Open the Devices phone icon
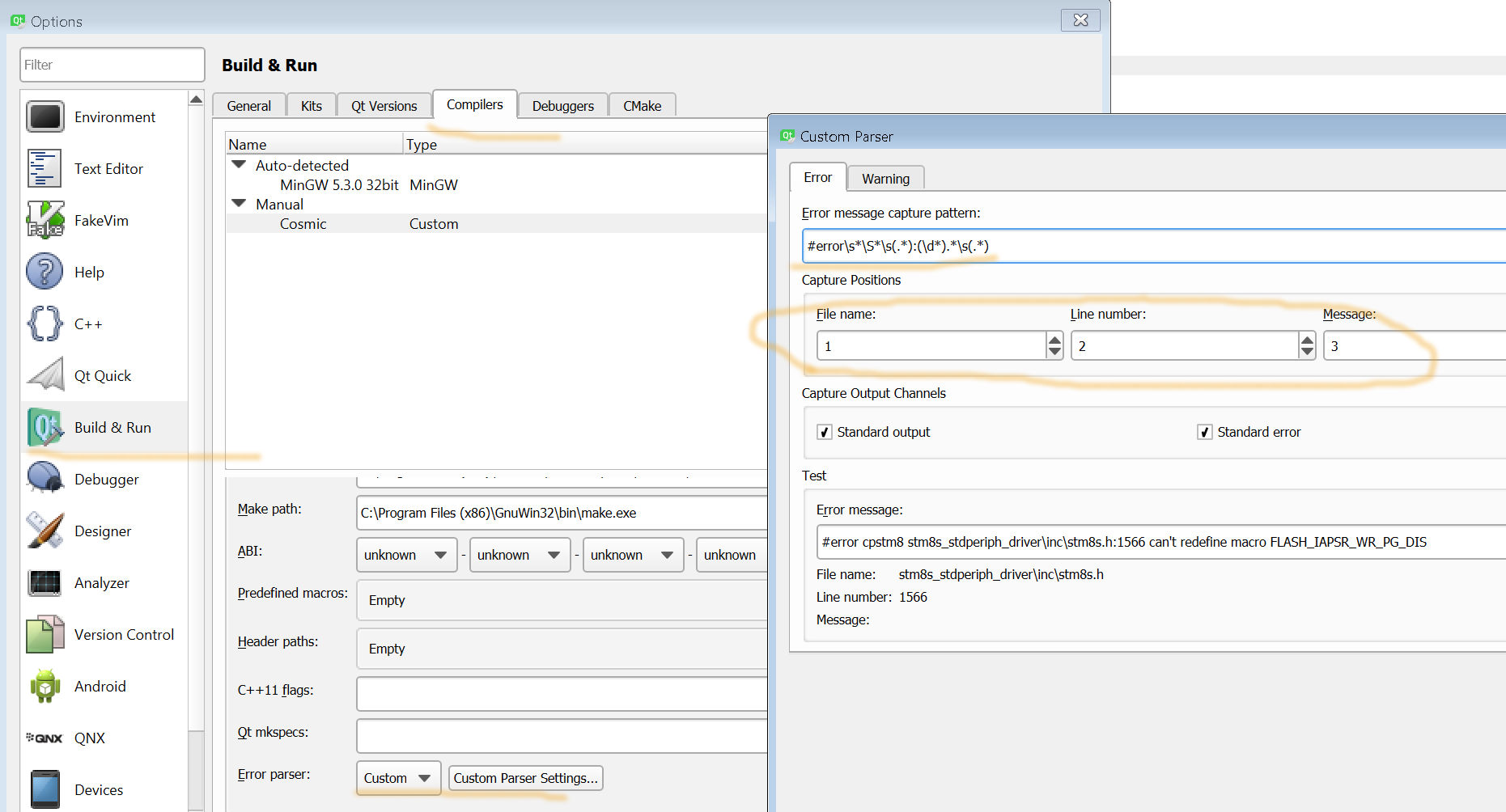 (x=45, y=789)
